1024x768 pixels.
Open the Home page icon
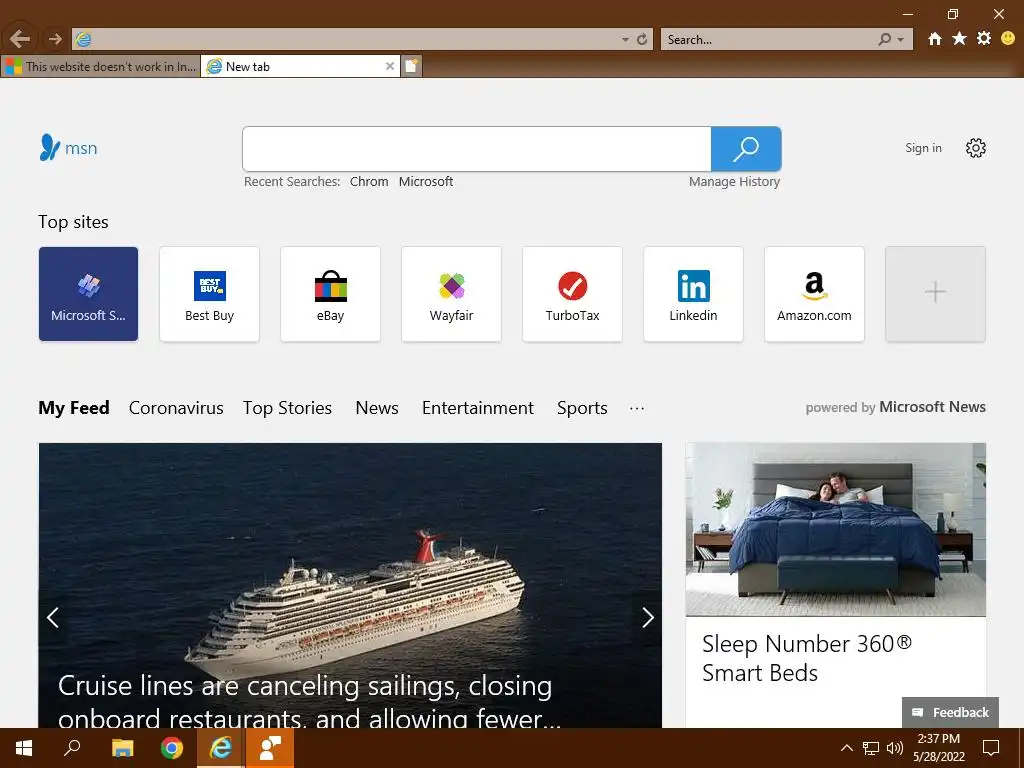coord(935,39)
